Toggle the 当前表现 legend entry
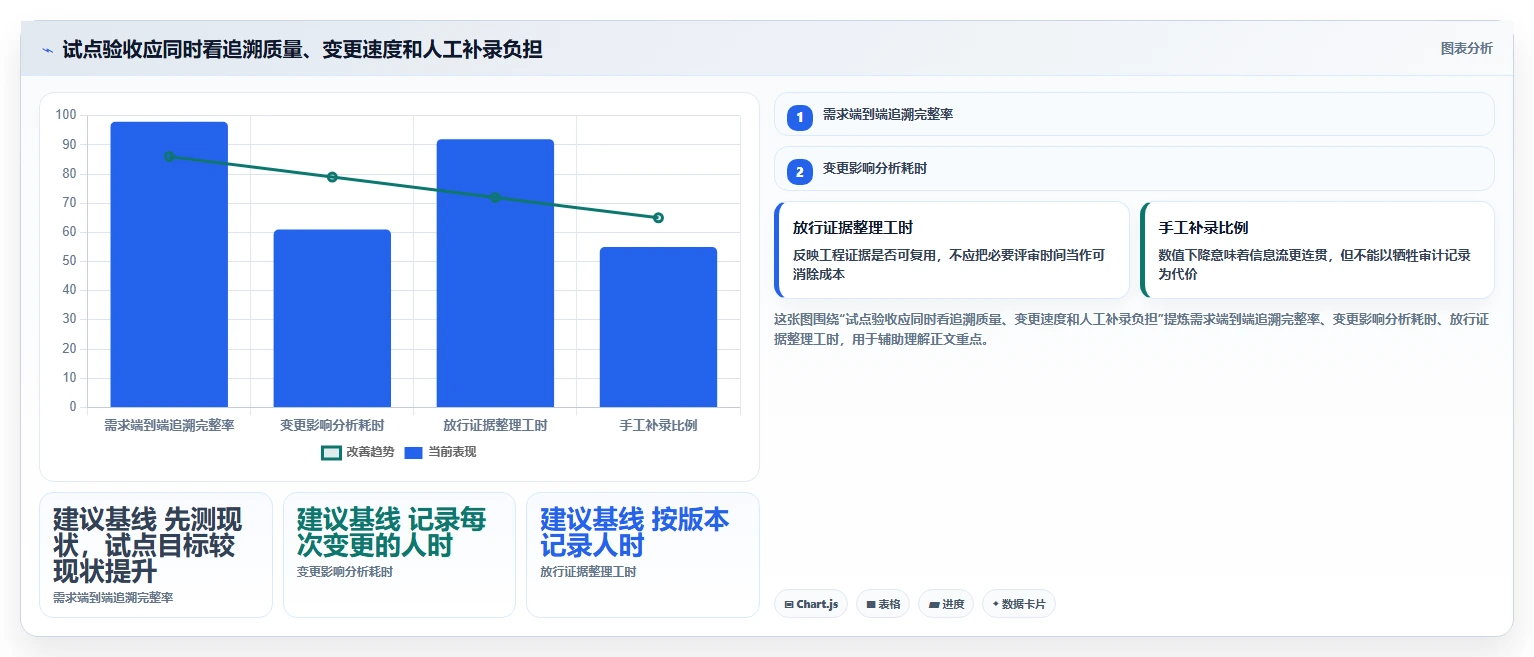This screenshot has width=1534, height=657. [x=440, y=452]
